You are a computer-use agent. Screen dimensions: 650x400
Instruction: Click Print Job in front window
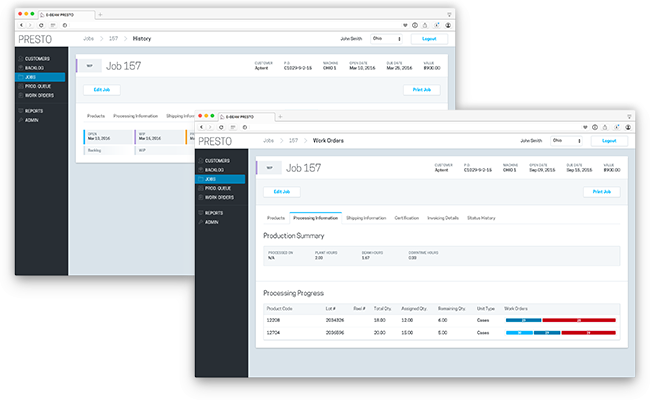pos(602,192)
